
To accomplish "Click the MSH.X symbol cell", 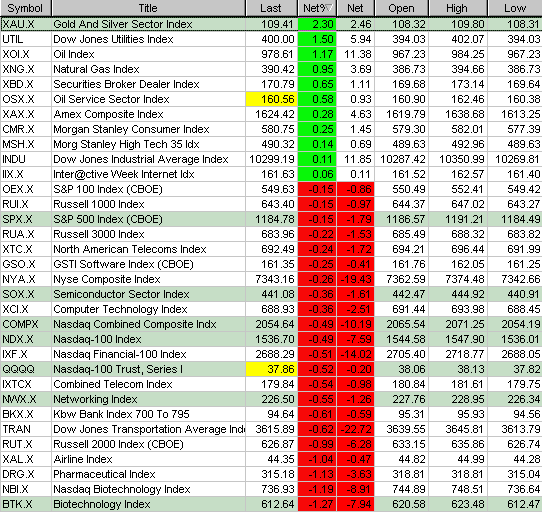I will [x=26, y=144].
